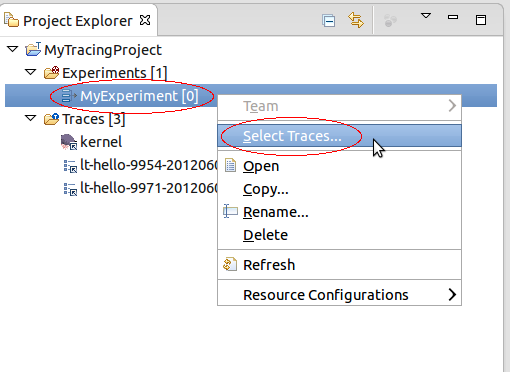The width and height of the screenshot is (510, 372).
Task: Collapse the Traces [3] folder
Action: point(31,118)
